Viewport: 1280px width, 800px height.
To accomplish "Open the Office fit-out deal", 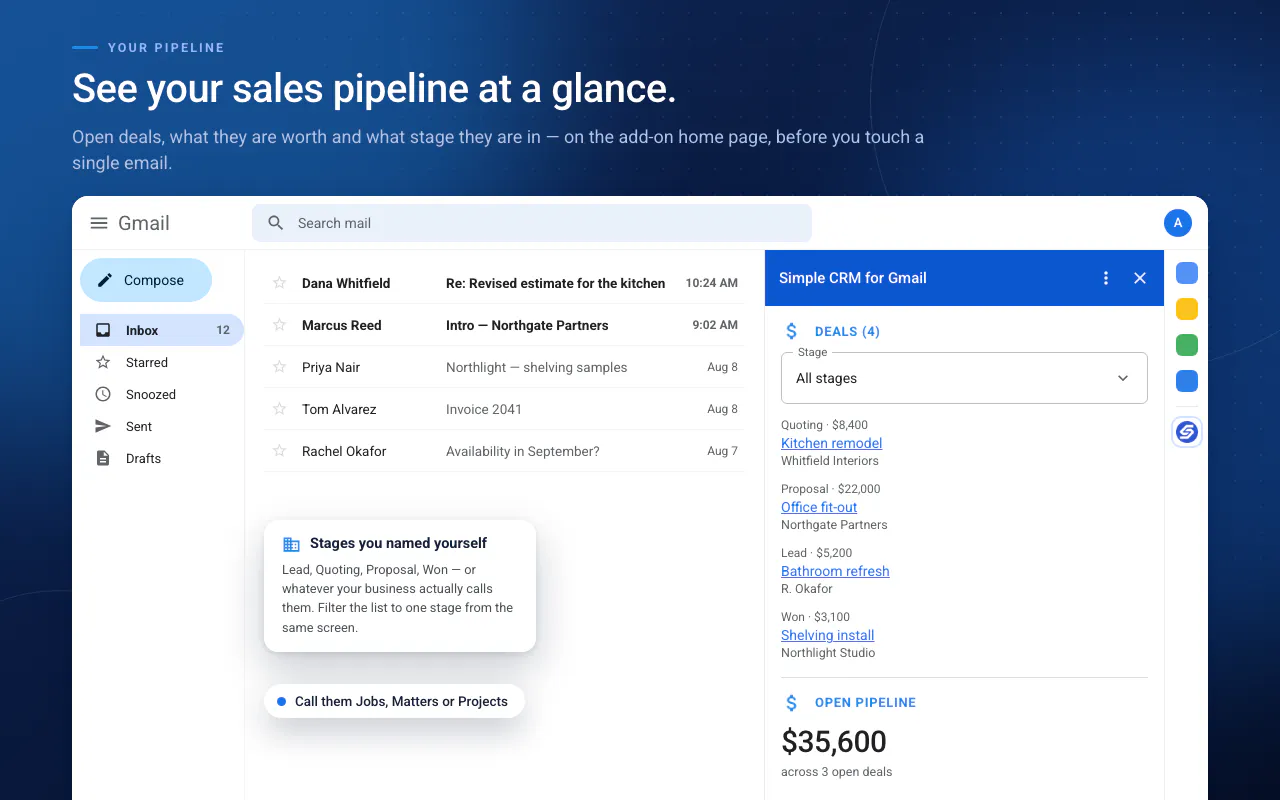I will click(x=819, y=507).
